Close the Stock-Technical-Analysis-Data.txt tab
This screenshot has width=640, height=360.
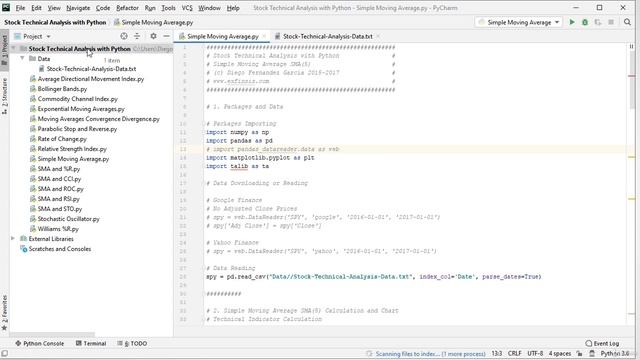pyautogui.click(x=378, y=36)
